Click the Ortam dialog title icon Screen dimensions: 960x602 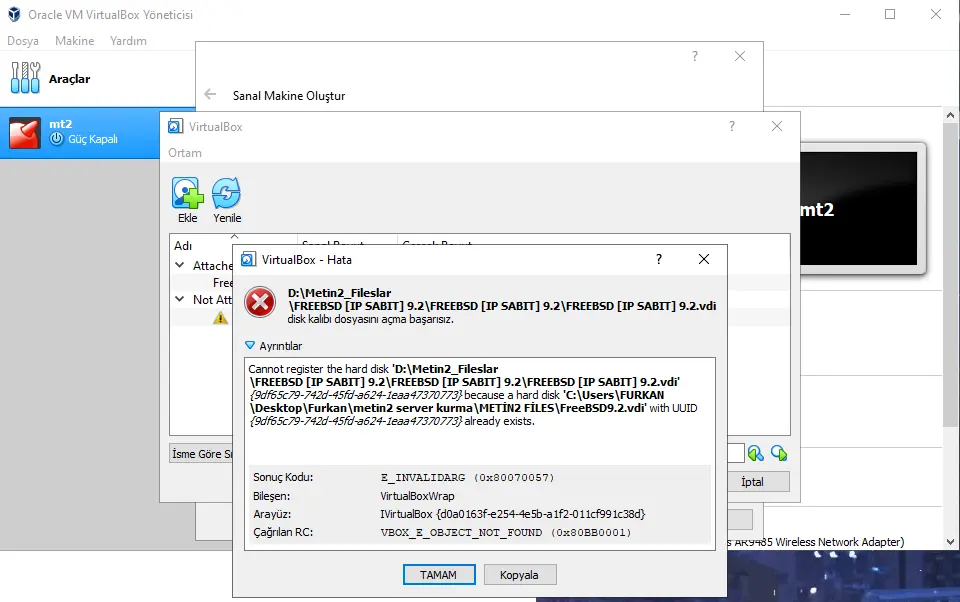175,126
